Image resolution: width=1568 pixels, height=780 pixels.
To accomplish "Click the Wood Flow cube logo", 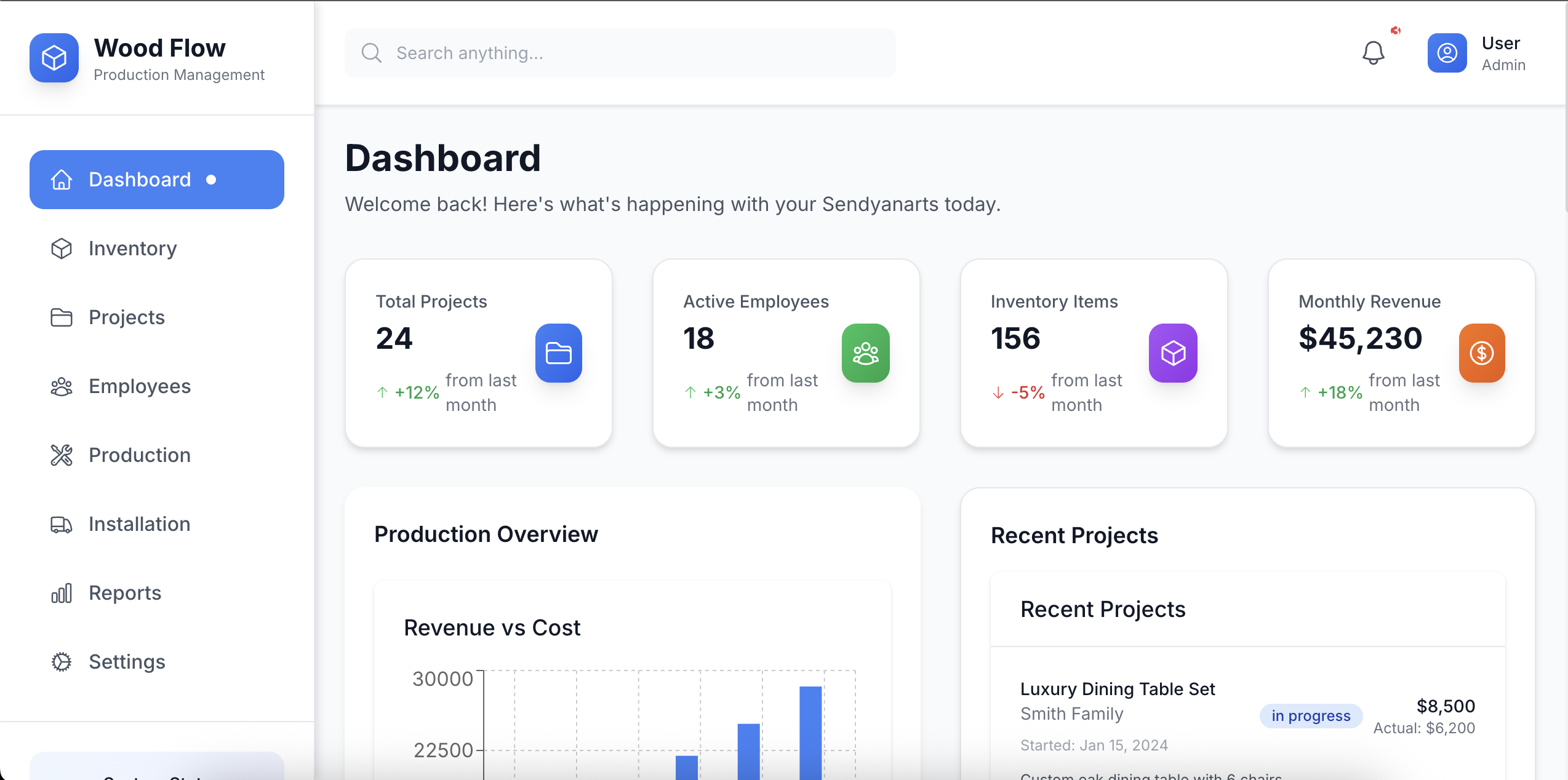I will [x=54, y=58].
